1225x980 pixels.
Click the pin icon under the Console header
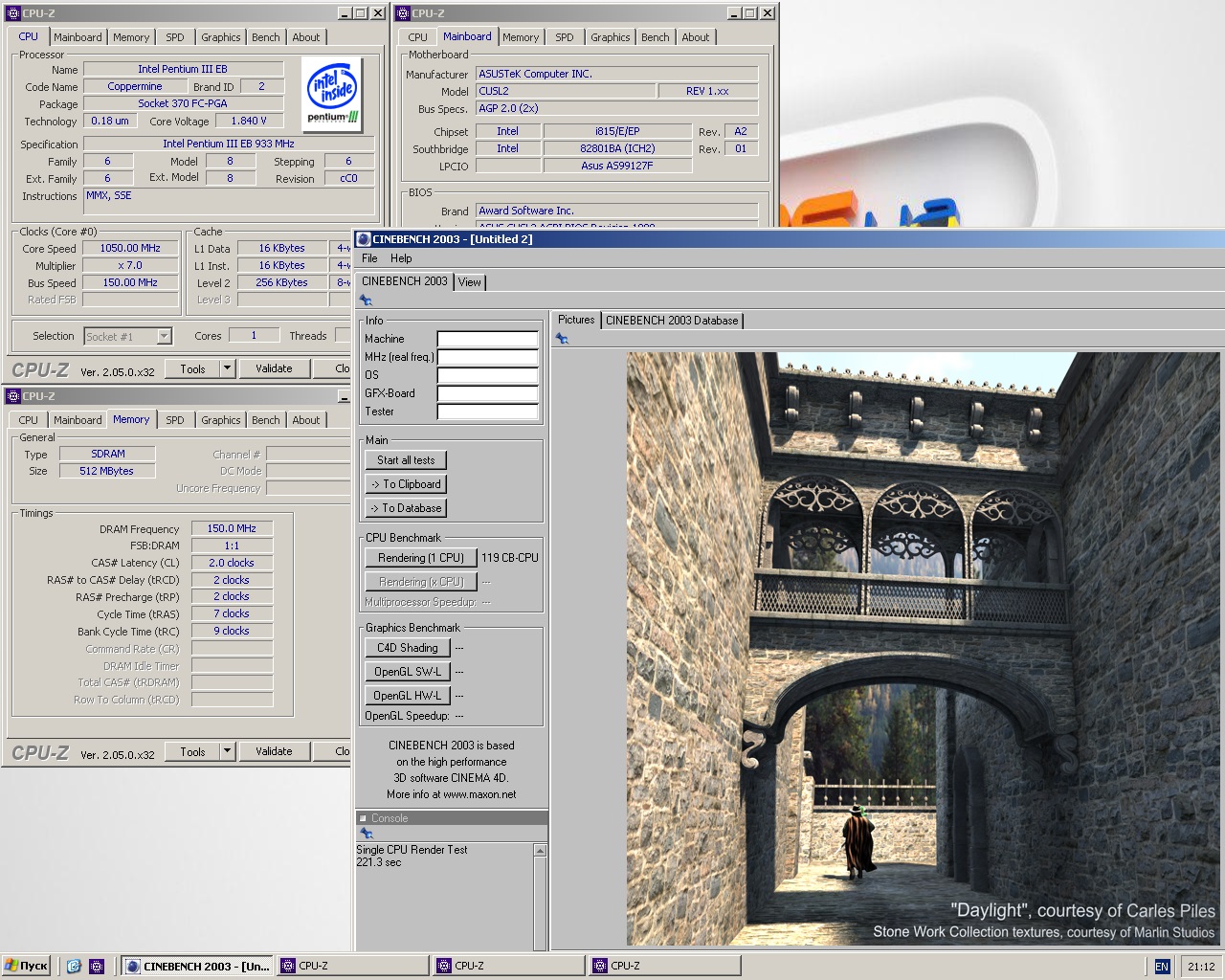pyautogui.click(x=366, y=834)
